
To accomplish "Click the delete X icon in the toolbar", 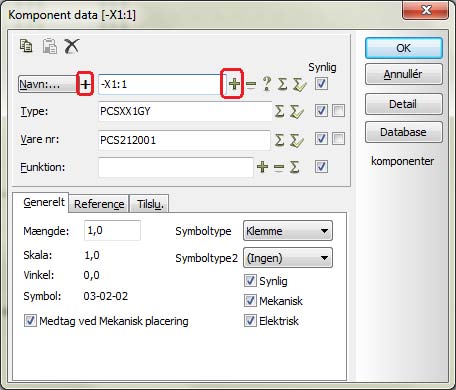I will [x=72, y=46].
